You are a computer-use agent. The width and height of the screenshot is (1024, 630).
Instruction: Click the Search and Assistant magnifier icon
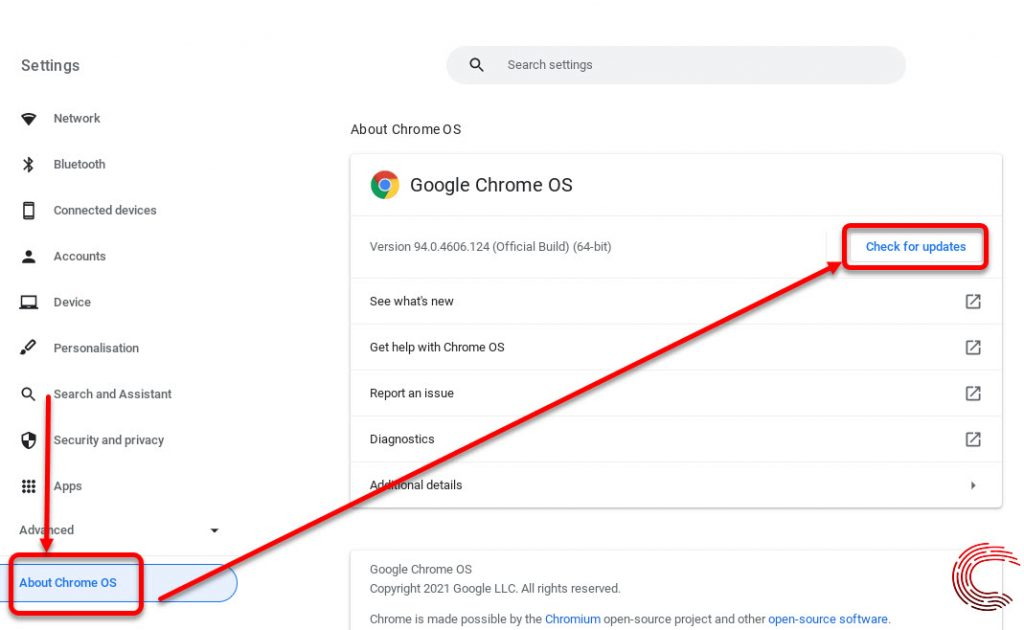pyautogui.click(x=28, y=394)
